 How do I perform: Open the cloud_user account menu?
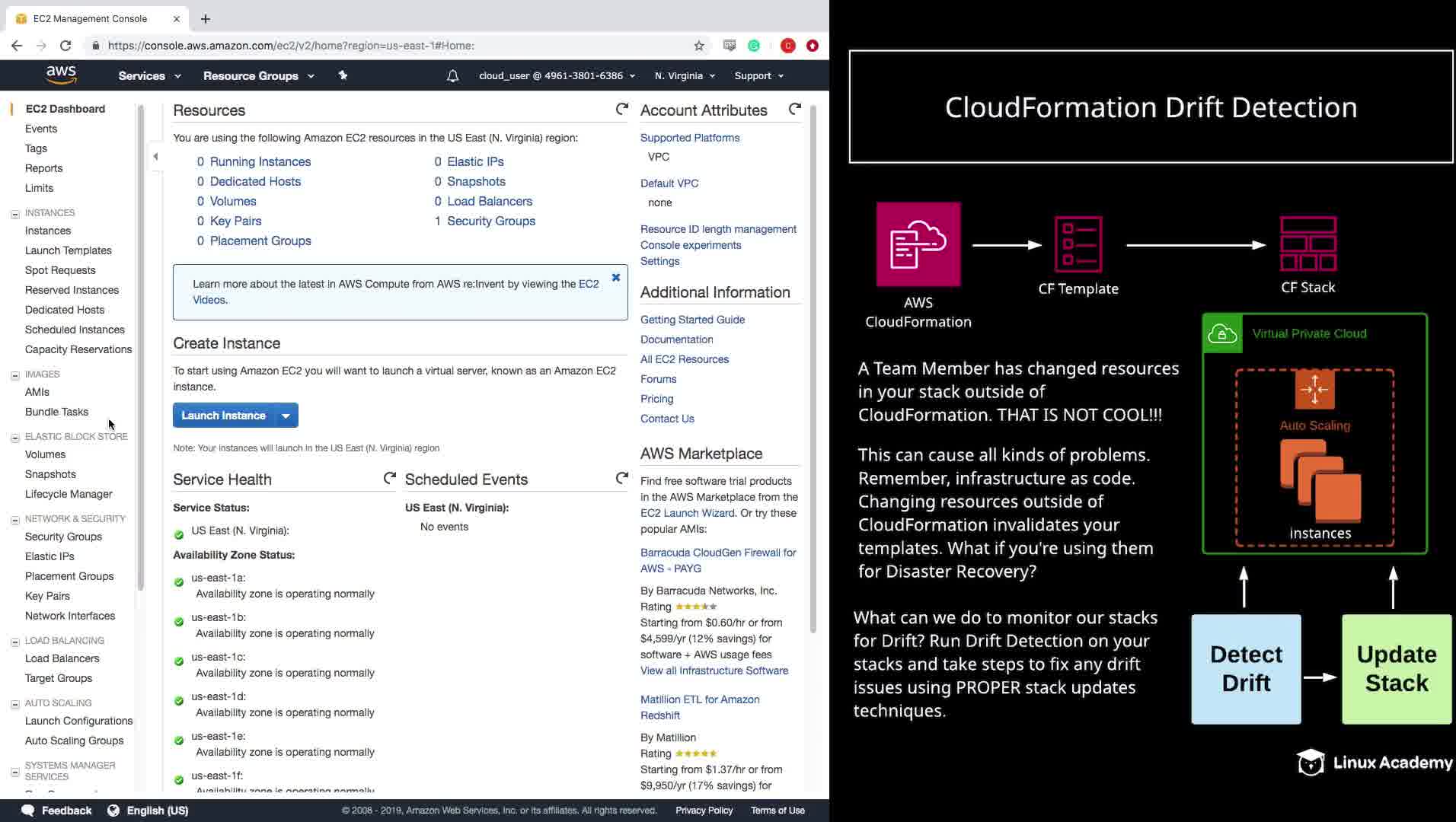(x=557, y=76)
